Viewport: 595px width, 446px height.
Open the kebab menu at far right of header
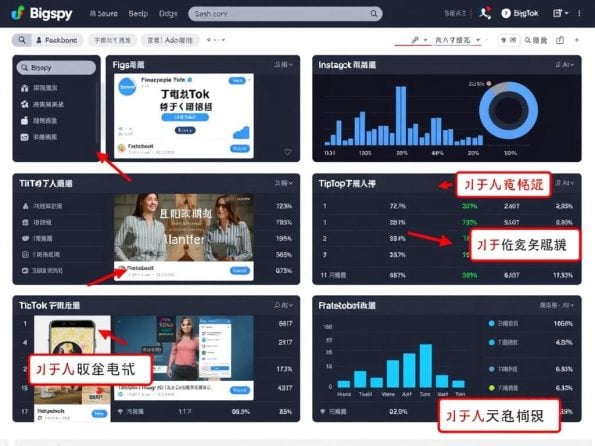[579, 13]
